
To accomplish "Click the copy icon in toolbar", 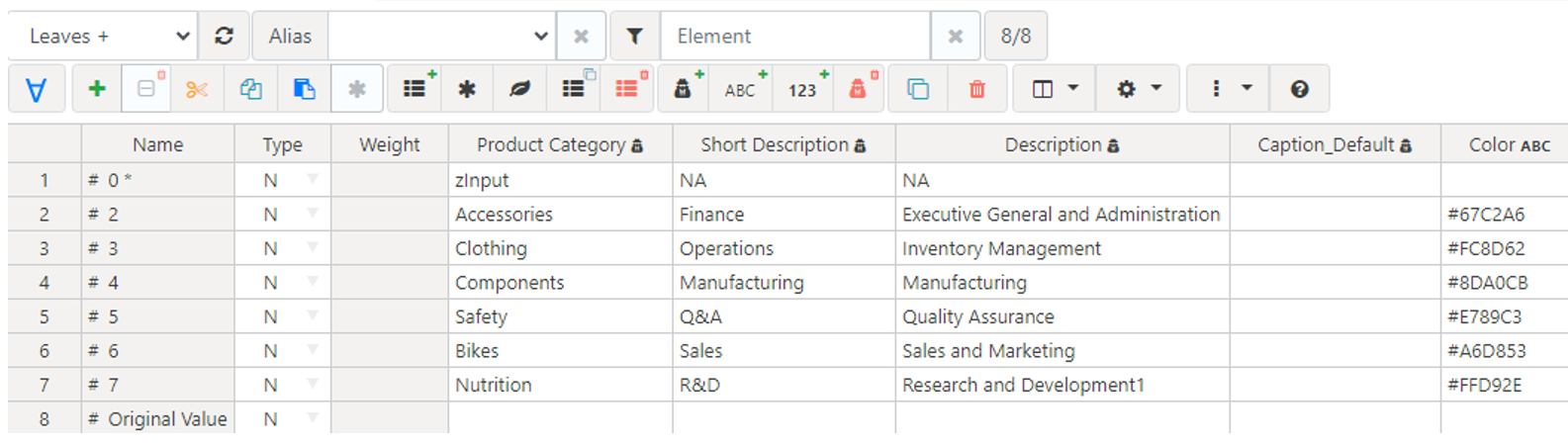I will click(250, 89).
